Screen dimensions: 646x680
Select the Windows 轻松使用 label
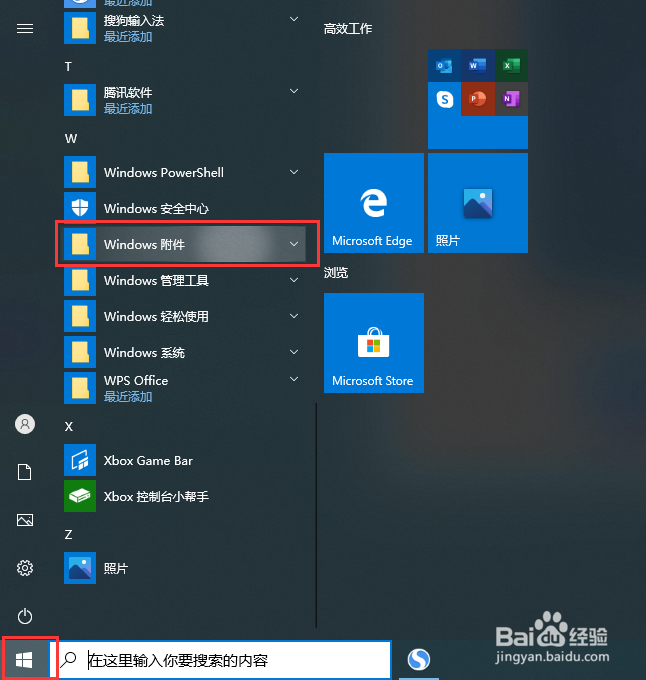[x=156, y=317]
